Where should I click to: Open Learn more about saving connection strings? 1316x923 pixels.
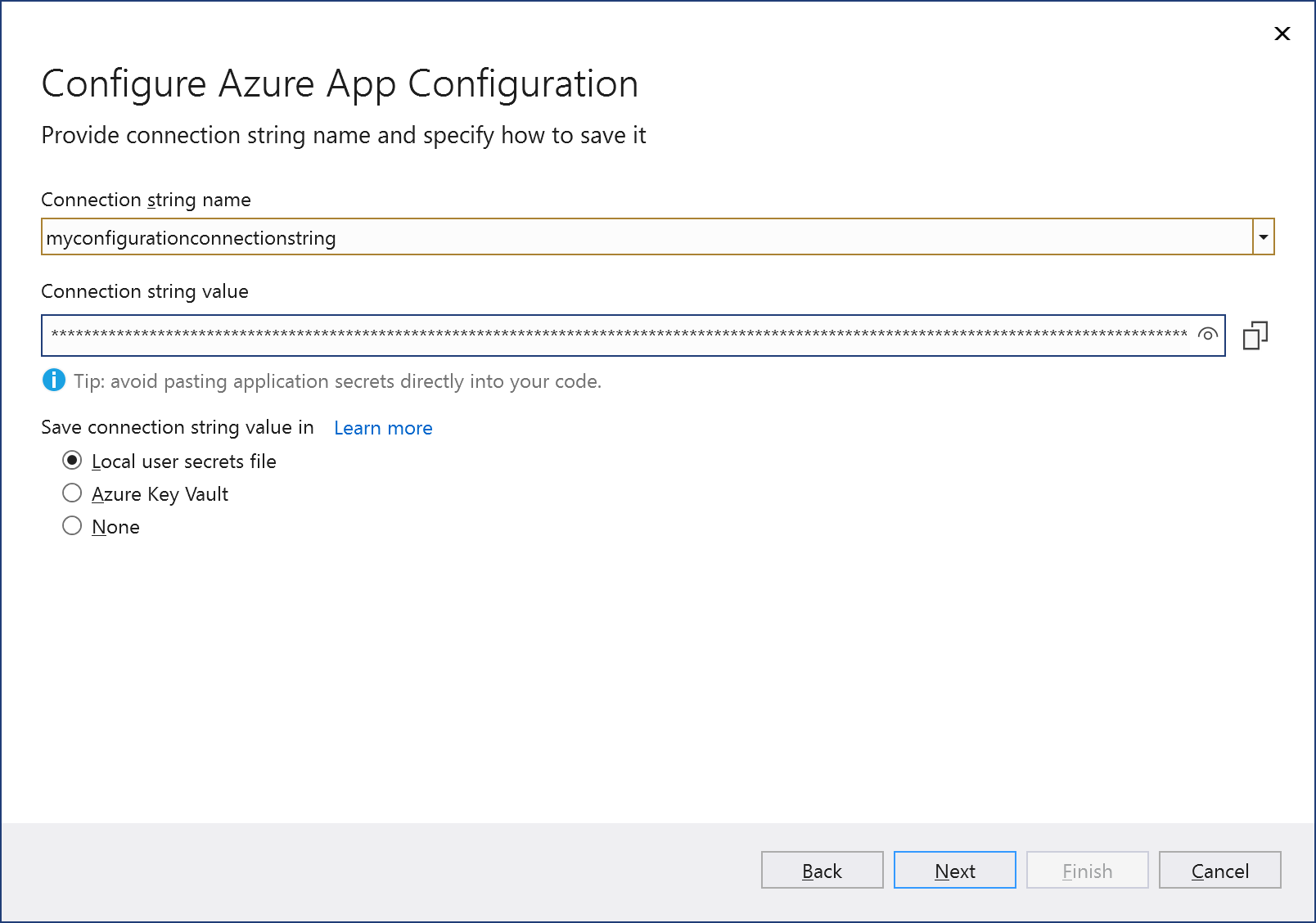[x=382, y=427]
